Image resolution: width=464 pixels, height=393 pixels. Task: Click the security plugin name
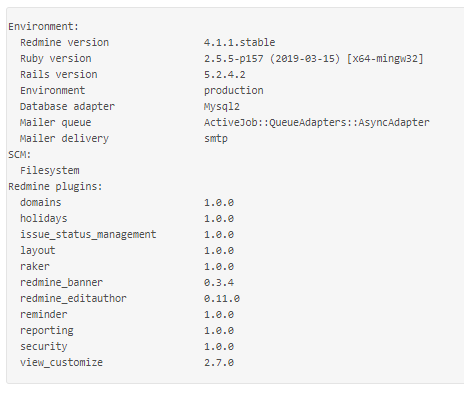[x=44, y=346]
